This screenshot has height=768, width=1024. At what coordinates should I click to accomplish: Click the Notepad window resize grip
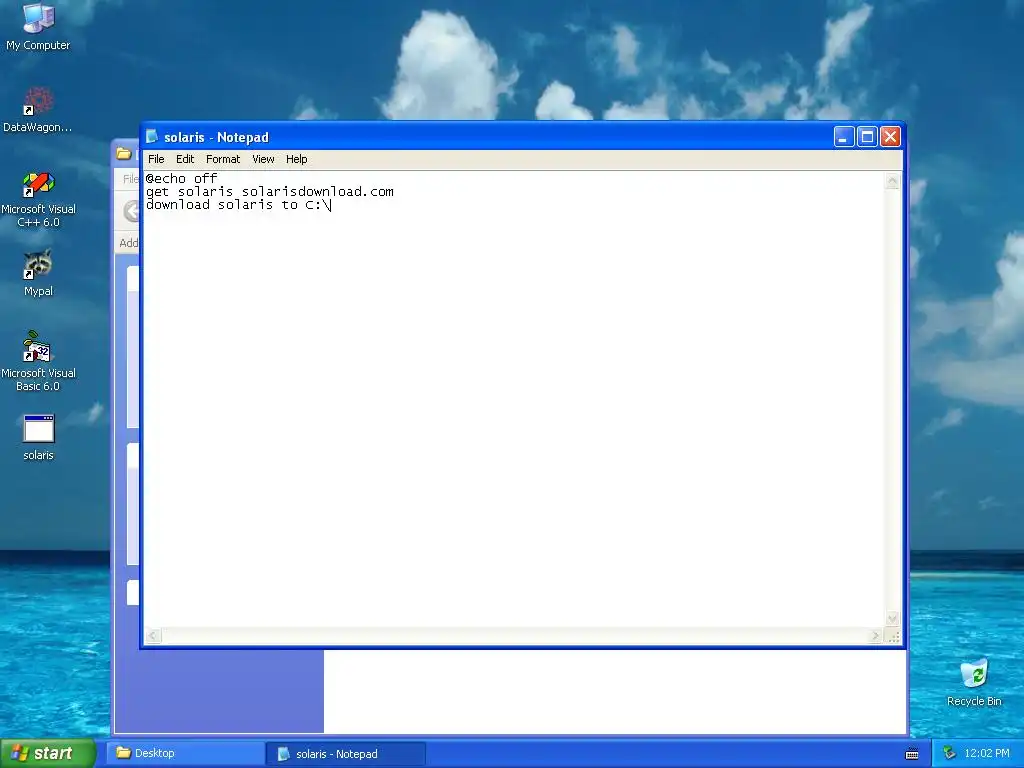[893, 636]
